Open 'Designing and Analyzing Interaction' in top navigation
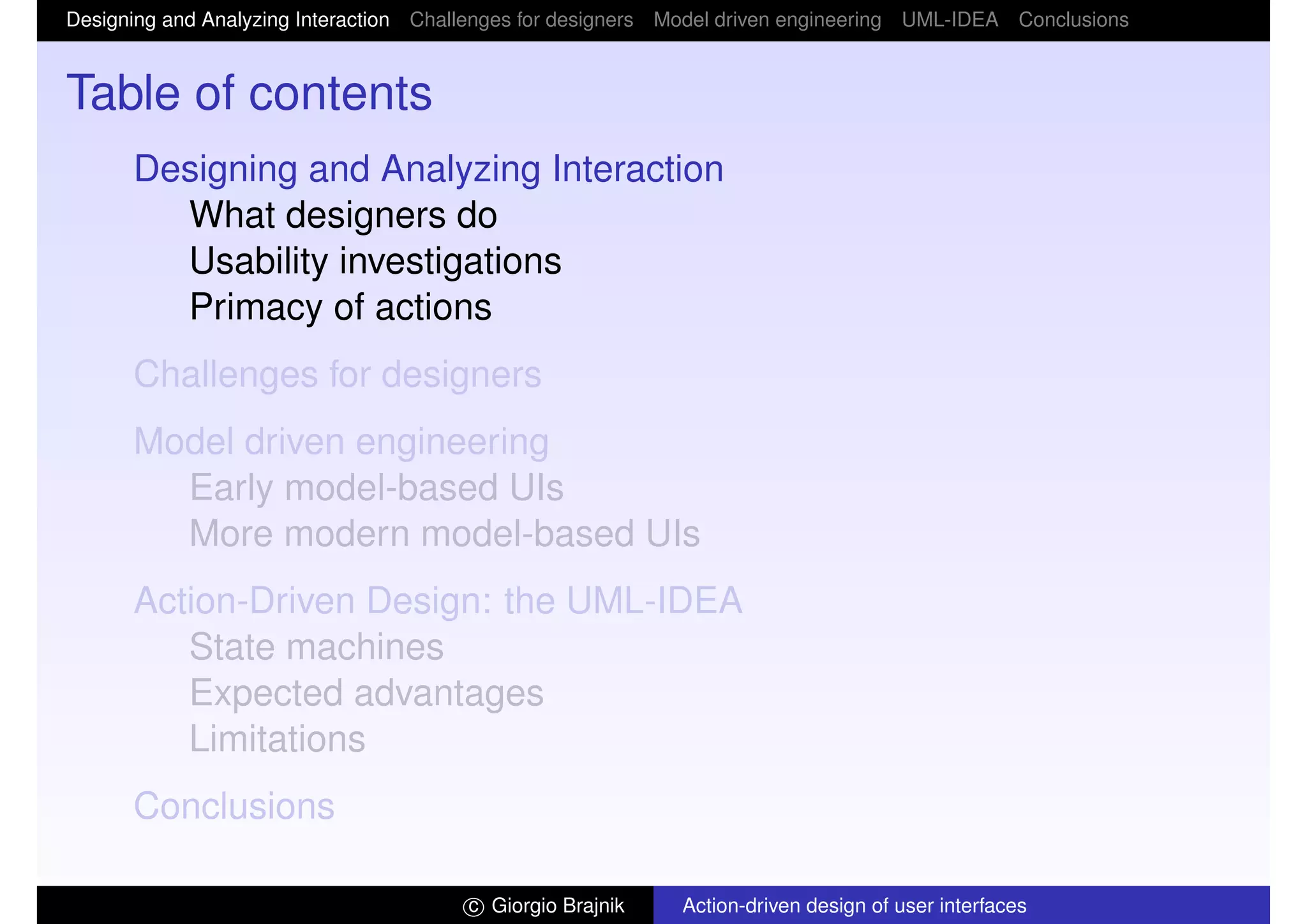1307x924 pixels. tap(227, 20)
